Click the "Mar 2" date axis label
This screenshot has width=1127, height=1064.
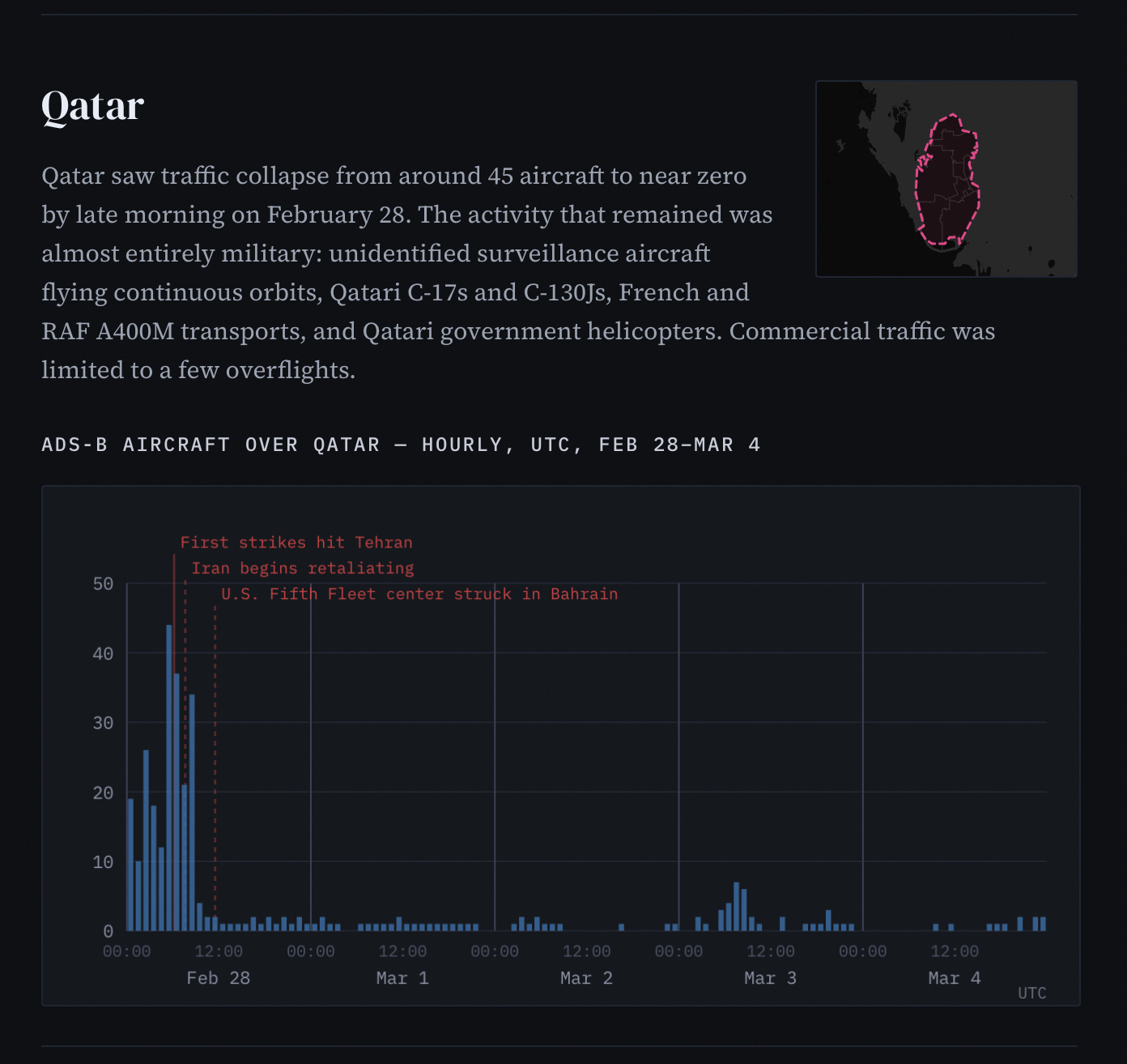(x=586, y=978)
